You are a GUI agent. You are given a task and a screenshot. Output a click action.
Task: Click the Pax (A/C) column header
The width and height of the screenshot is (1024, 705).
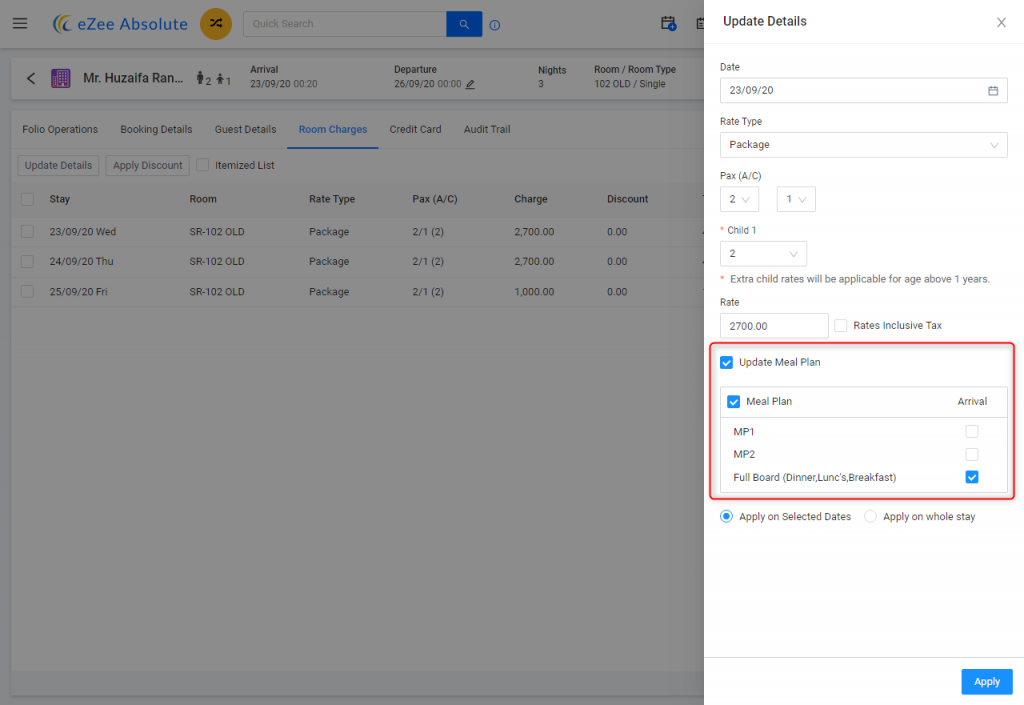[435, 199]
